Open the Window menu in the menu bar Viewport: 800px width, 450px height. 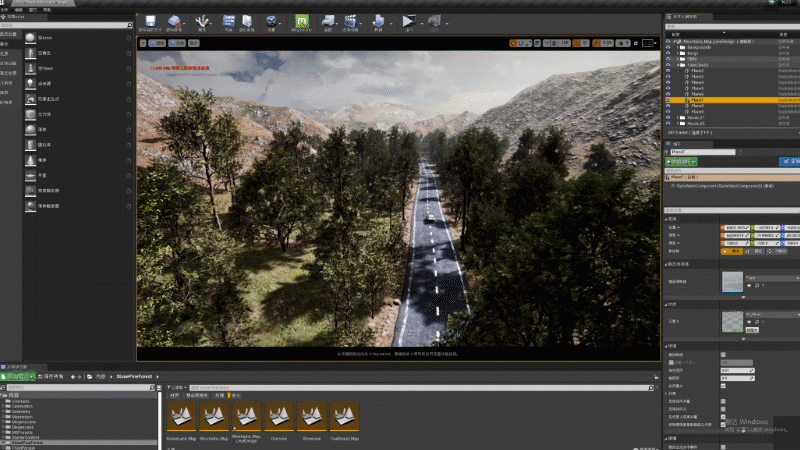(33, 10)
